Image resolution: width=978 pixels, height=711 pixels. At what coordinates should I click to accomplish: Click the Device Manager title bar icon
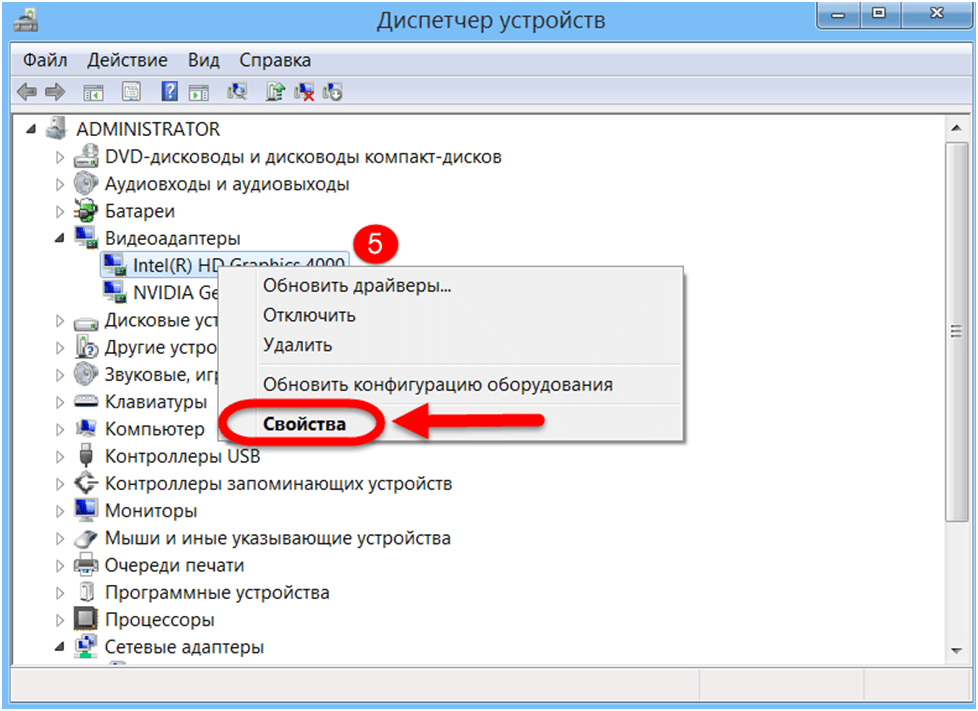click(26, 19)
